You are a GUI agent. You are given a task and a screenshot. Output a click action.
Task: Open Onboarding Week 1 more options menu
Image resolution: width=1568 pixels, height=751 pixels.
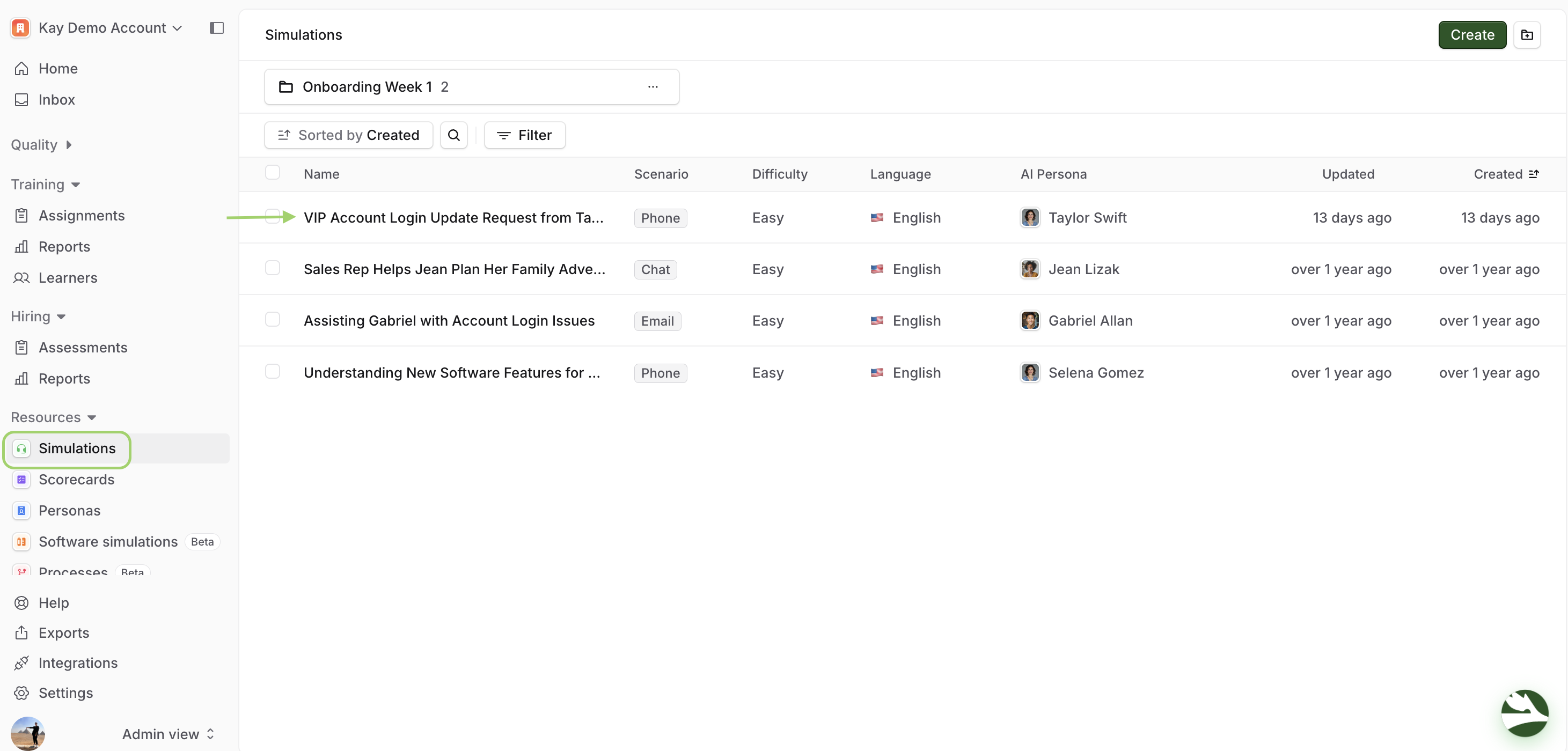coord(653,86)
